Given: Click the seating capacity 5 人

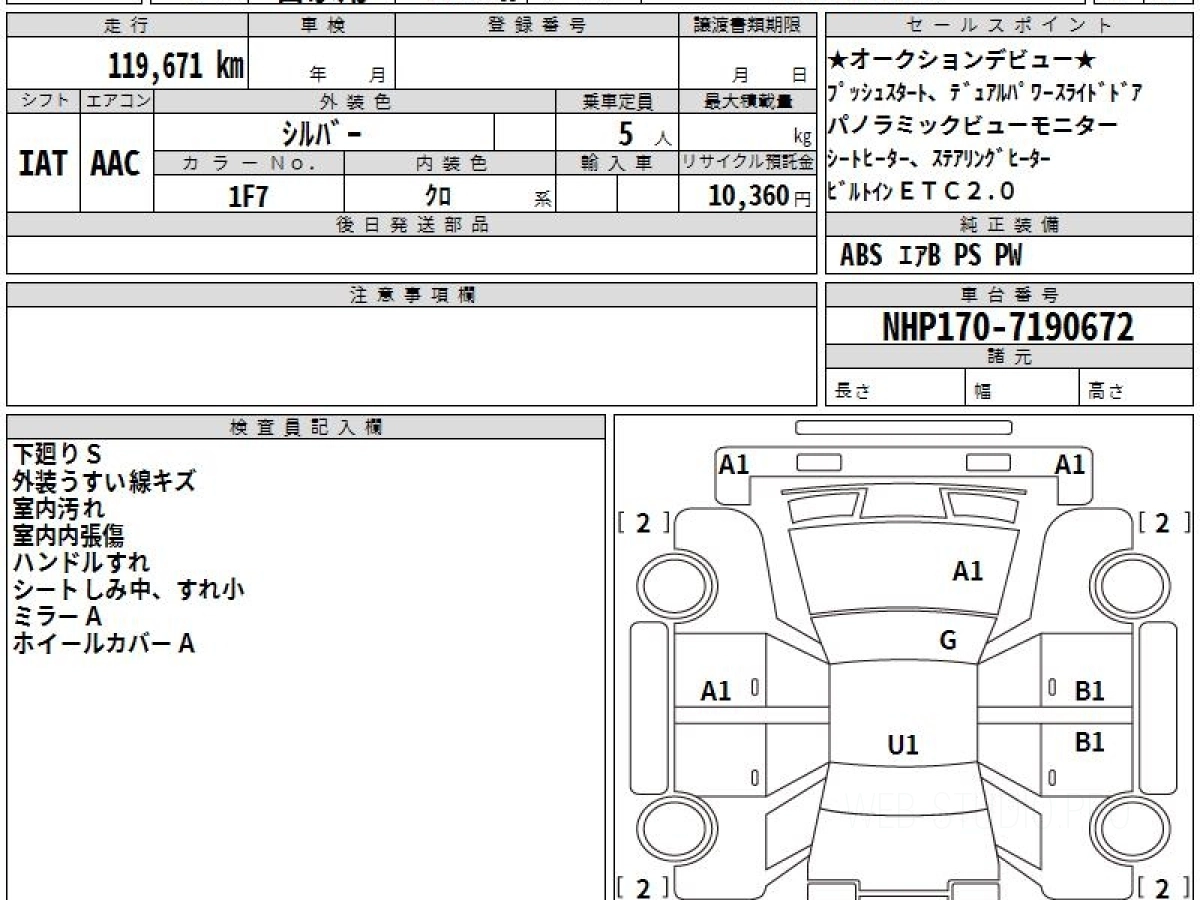Looking at the screenshot, I should point(645,133).
